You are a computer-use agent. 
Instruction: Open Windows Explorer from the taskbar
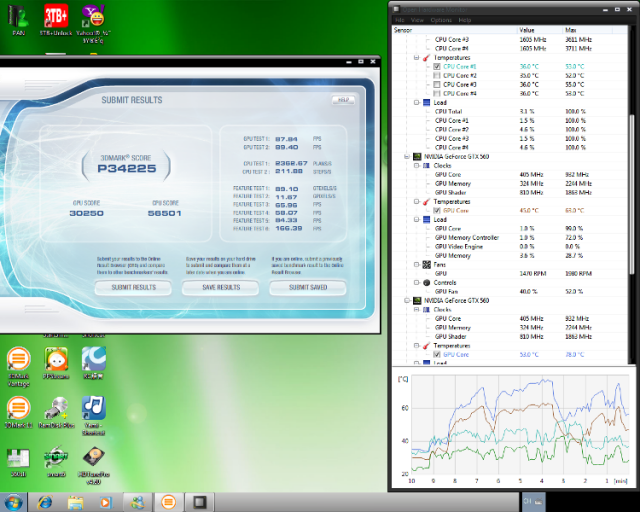point(75,502)
